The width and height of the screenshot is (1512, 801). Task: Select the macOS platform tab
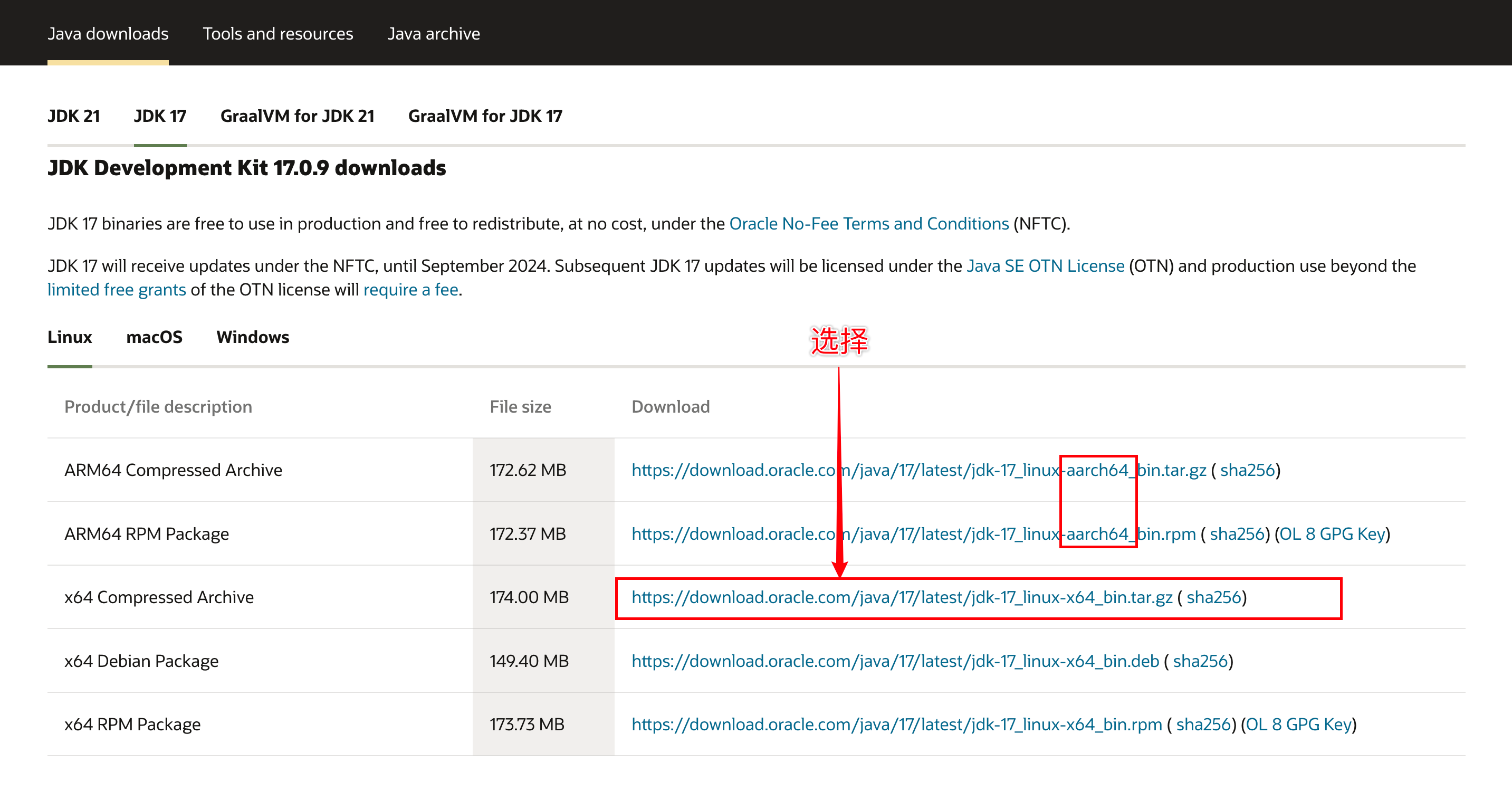pyautogui.click(x=154, y=337)
